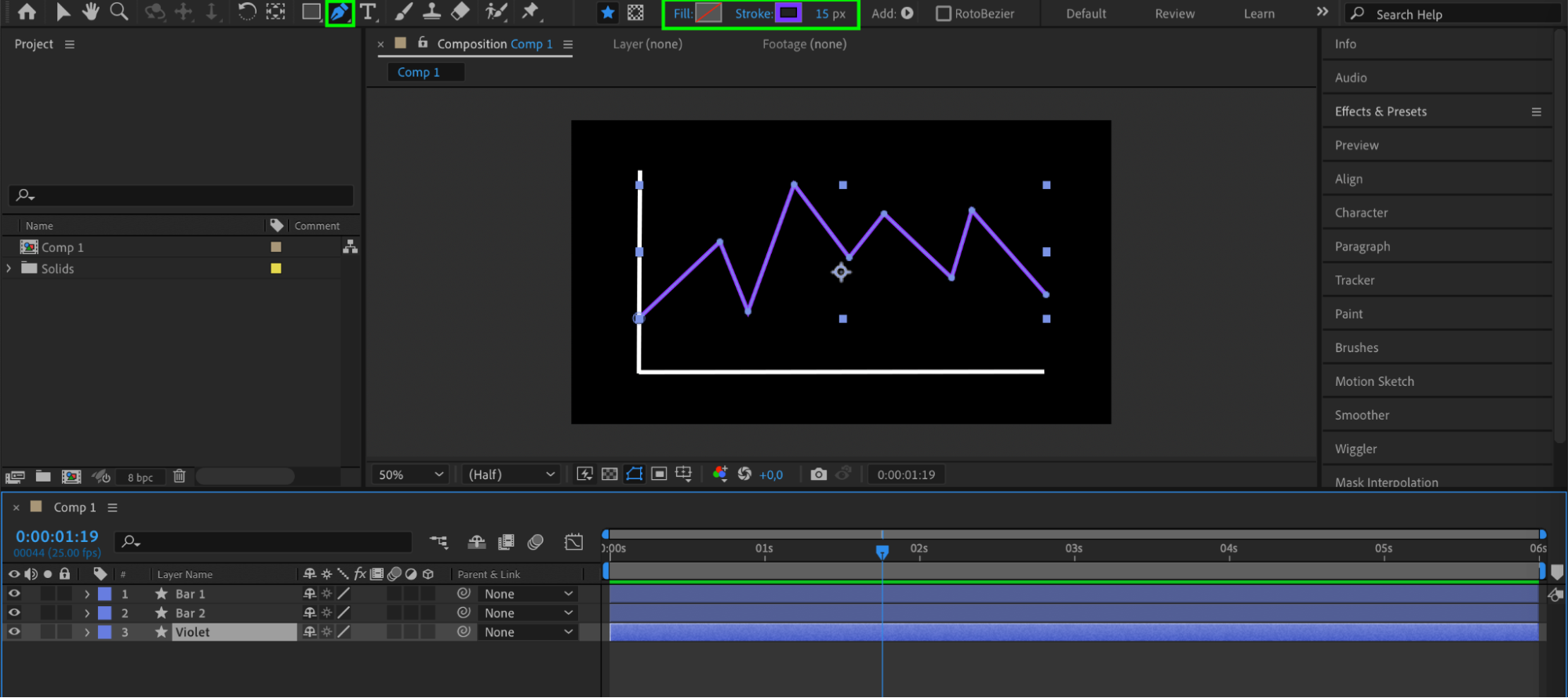This screenshot has height=698, width=1568.
Task: Open the Effects & Presets panel
Action: click(x=1381, y=111)
